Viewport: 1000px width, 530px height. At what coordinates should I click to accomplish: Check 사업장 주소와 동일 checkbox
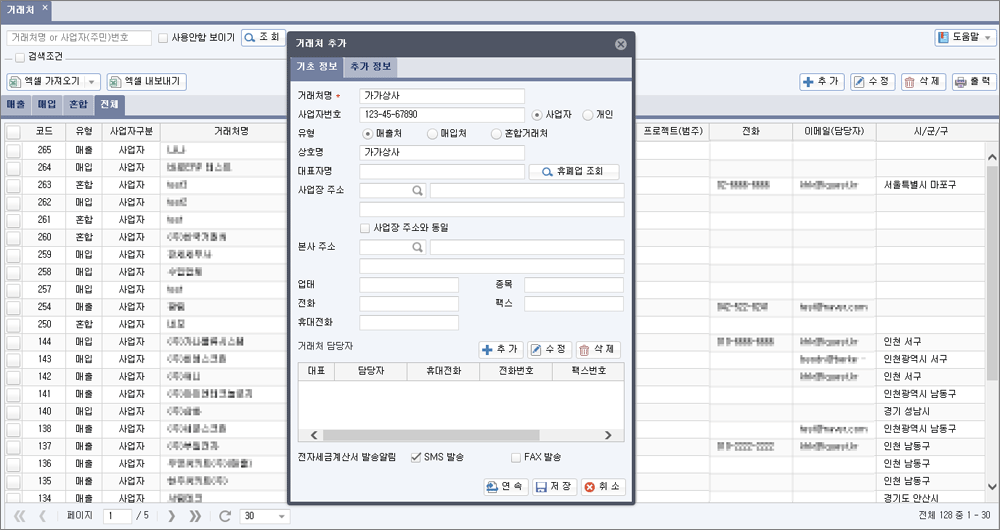pos(365,228)
